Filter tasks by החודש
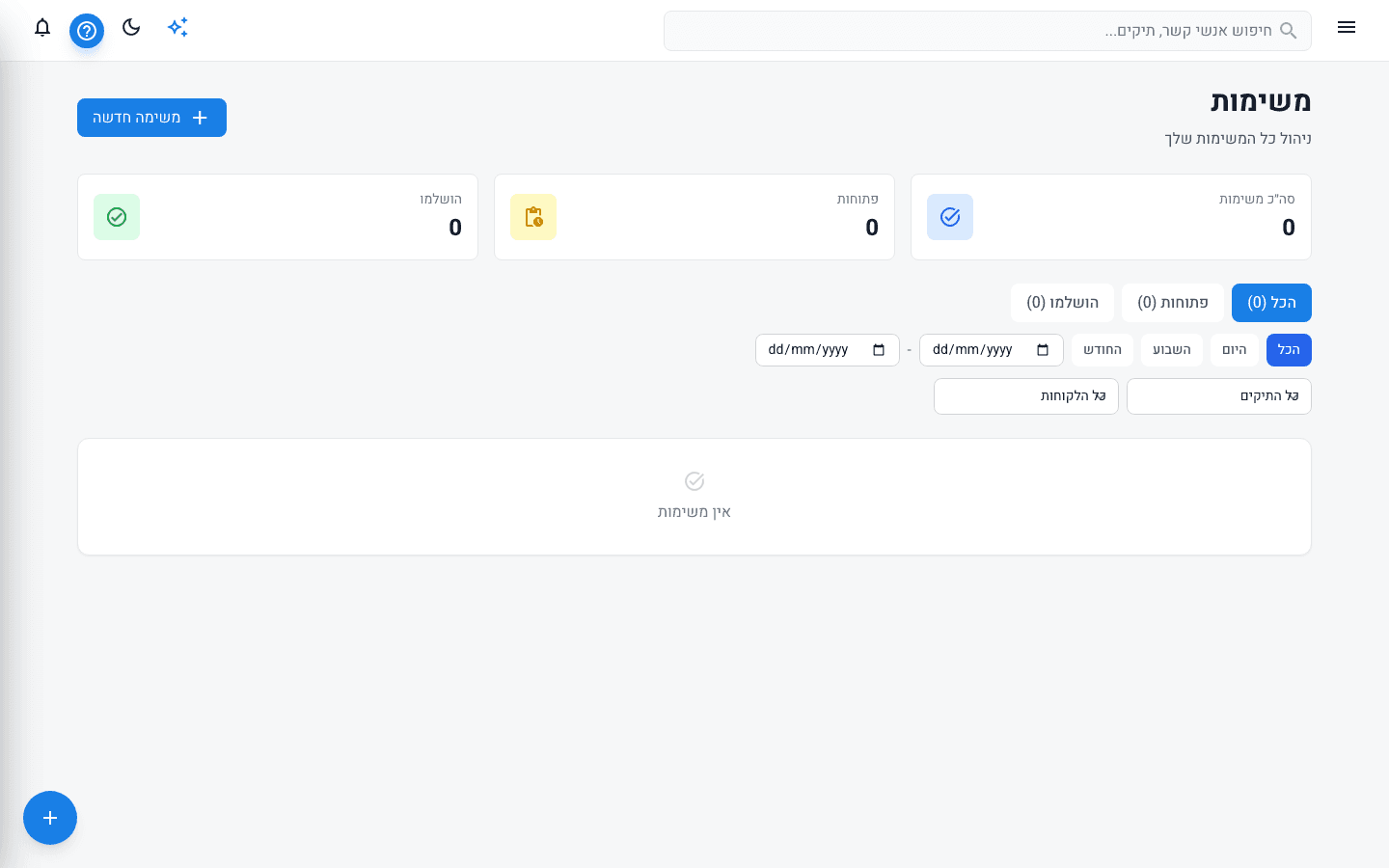Screen dimensions: 1389x868 [1102, 350]
